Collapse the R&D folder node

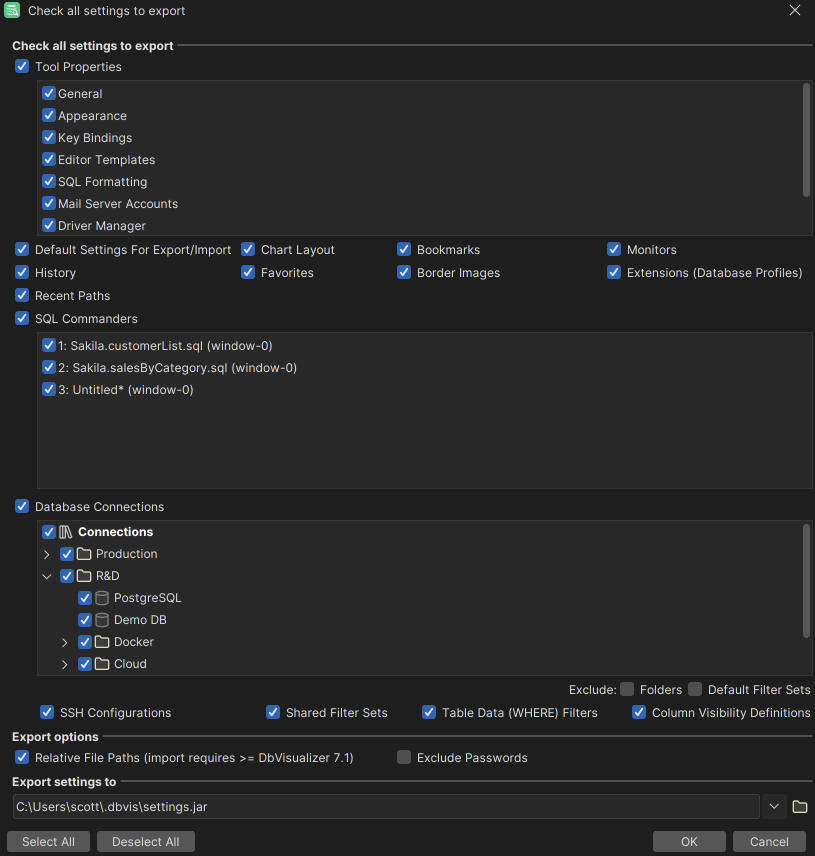47,576
